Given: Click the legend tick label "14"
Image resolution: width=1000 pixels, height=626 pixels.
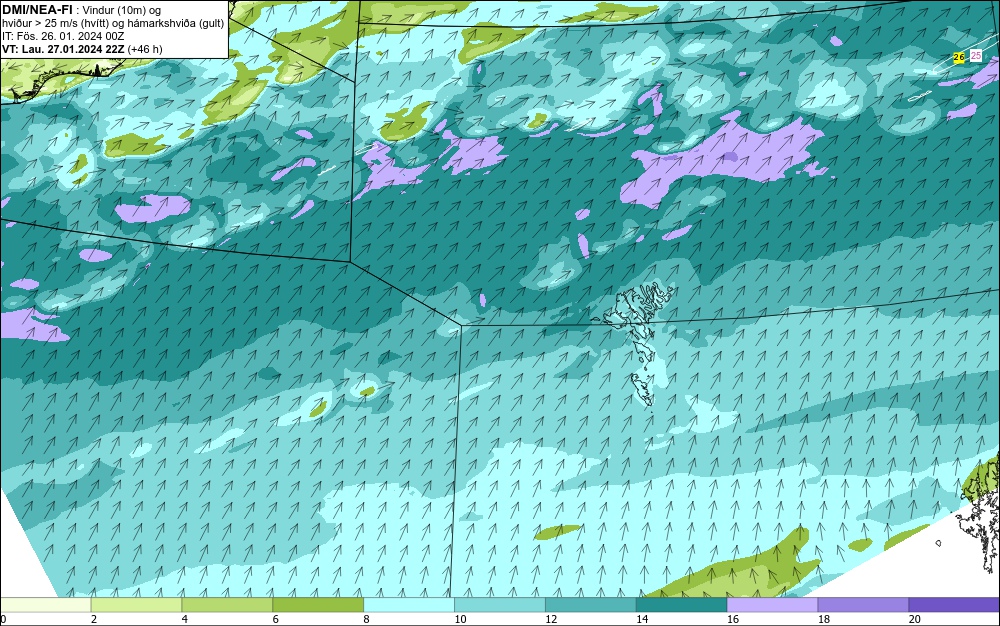Looking at the screenshot, I should tap(642, 619).
